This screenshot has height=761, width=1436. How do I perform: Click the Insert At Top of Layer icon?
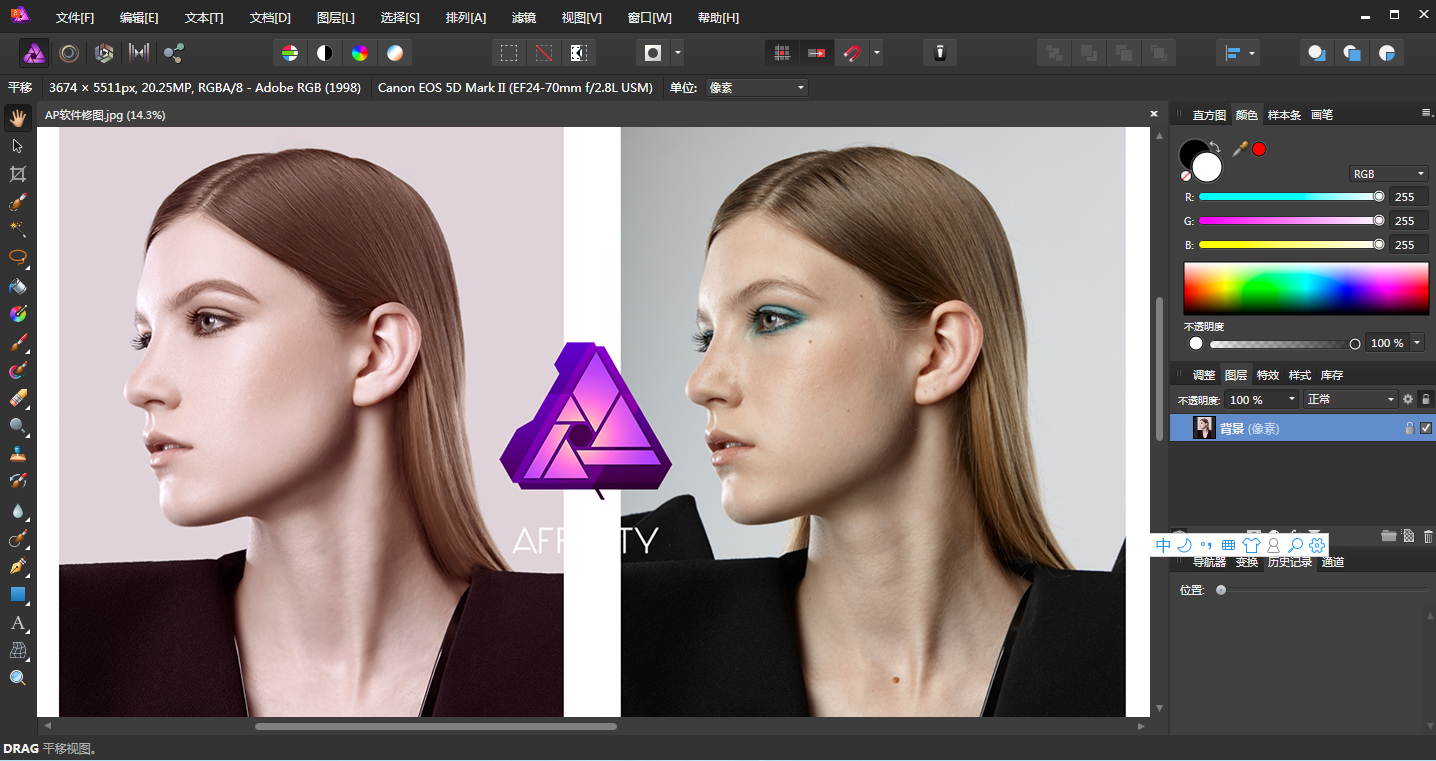[x=1352, y=53]
